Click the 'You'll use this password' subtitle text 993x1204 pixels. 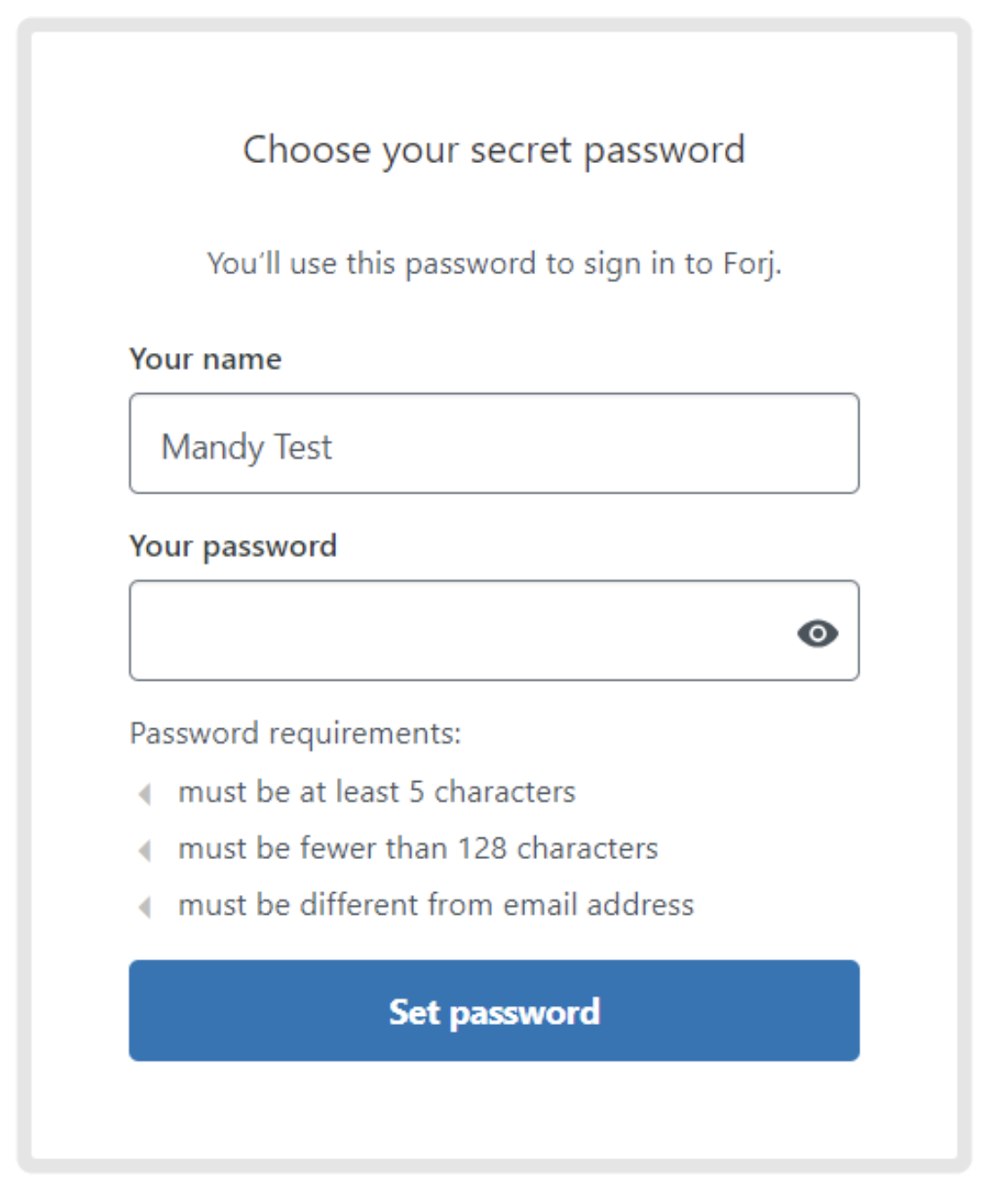494,263
